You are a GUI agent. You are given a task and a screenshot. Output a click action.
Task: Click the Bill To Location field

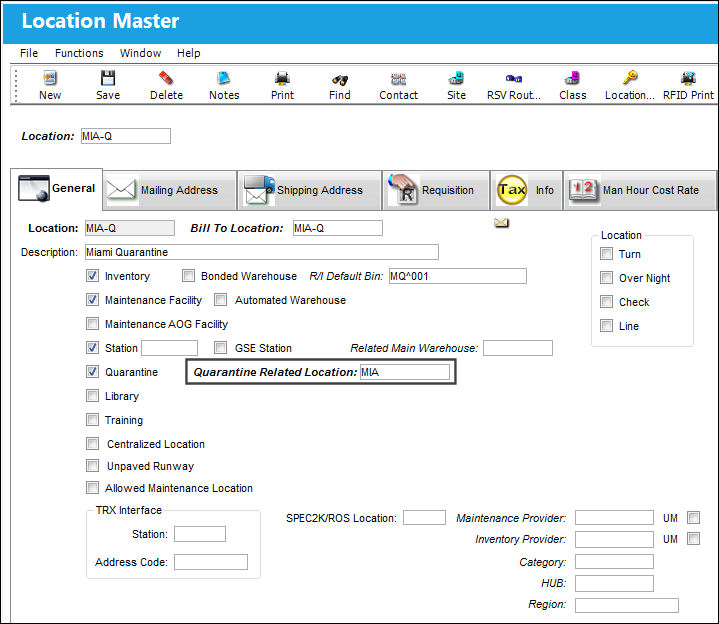click(338, 228)
